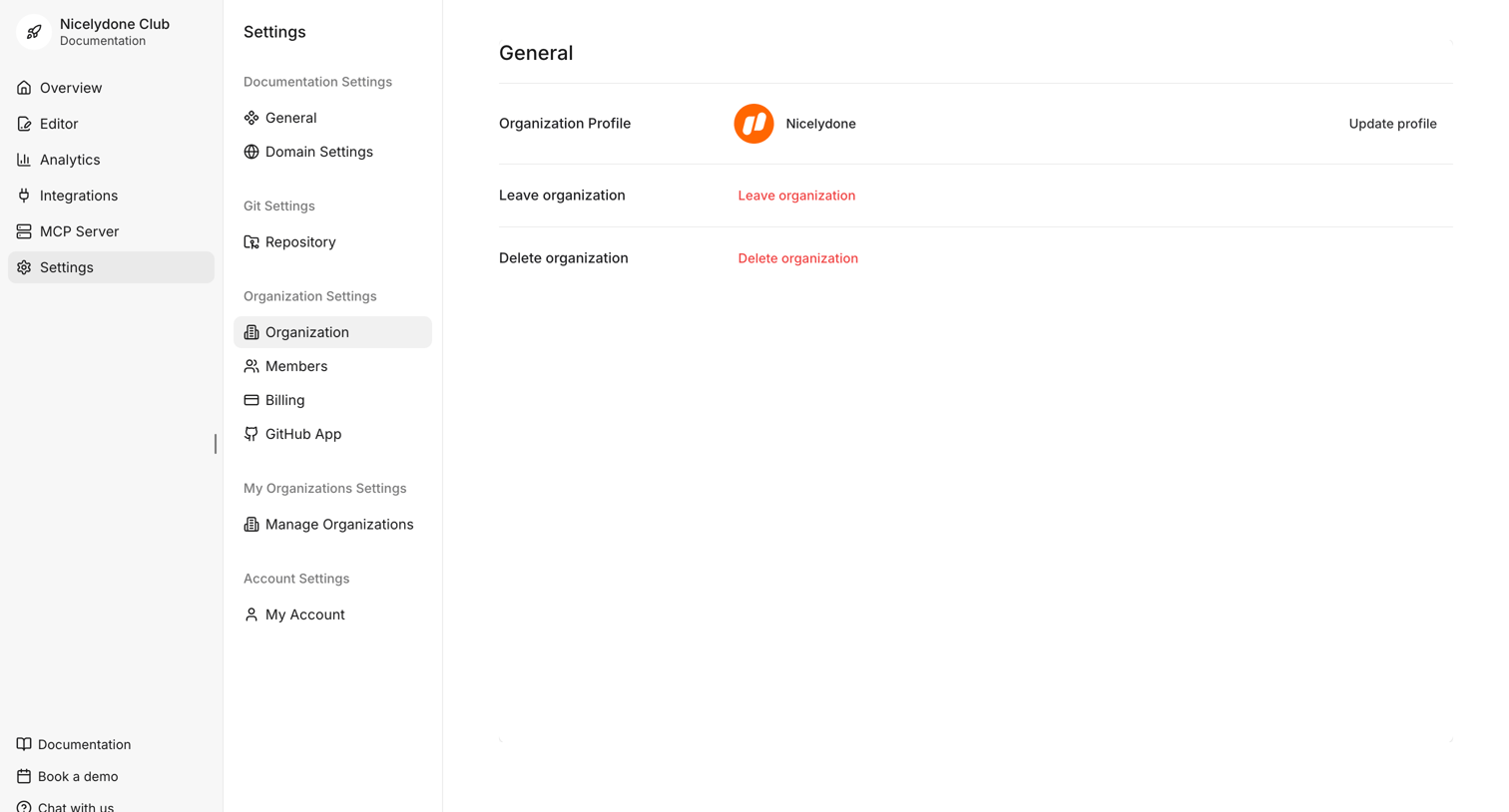Click the Manage Organizations building icon
This screenshot has width=1509, height=812.
click(x=251, y=525)
